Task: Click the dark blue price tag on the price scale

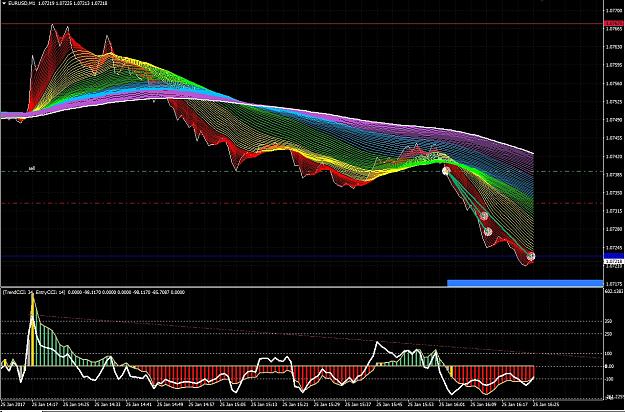Action: coord(614,256)
